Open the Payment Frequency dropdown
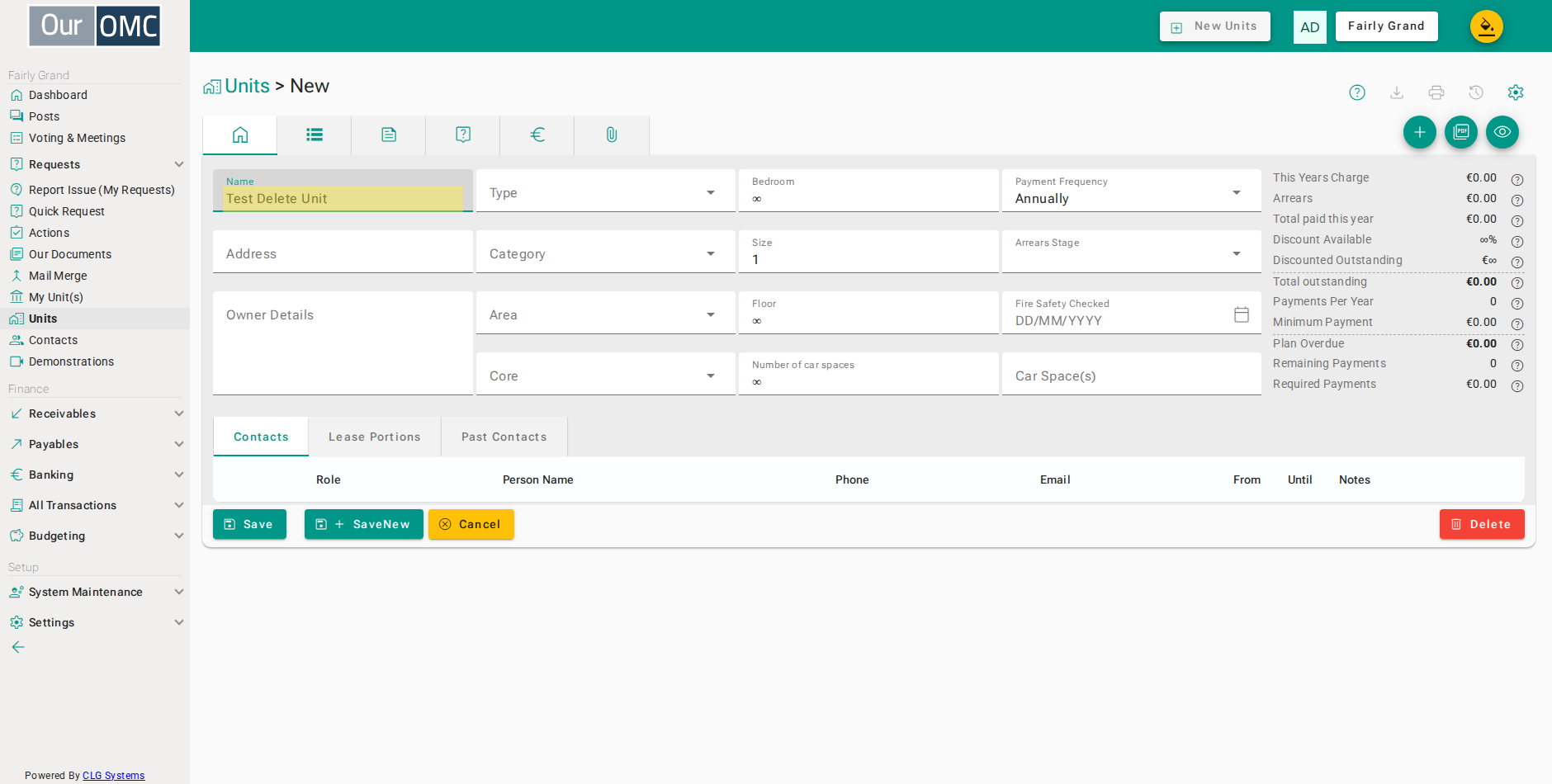 (1132, 191)
